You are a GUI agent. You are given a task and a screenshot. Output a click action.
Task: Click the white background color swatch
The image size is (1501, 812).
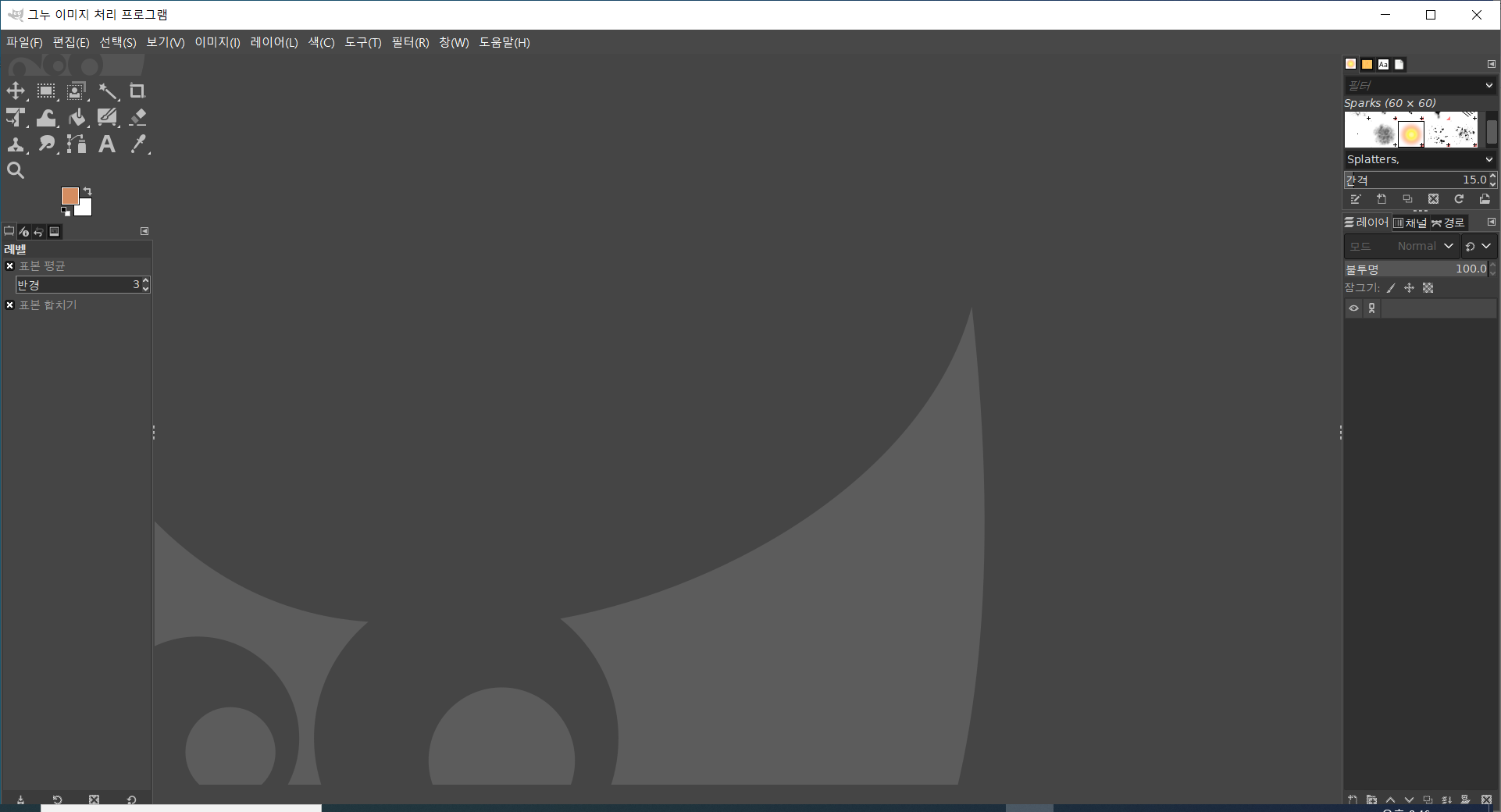tap(84, 208)
